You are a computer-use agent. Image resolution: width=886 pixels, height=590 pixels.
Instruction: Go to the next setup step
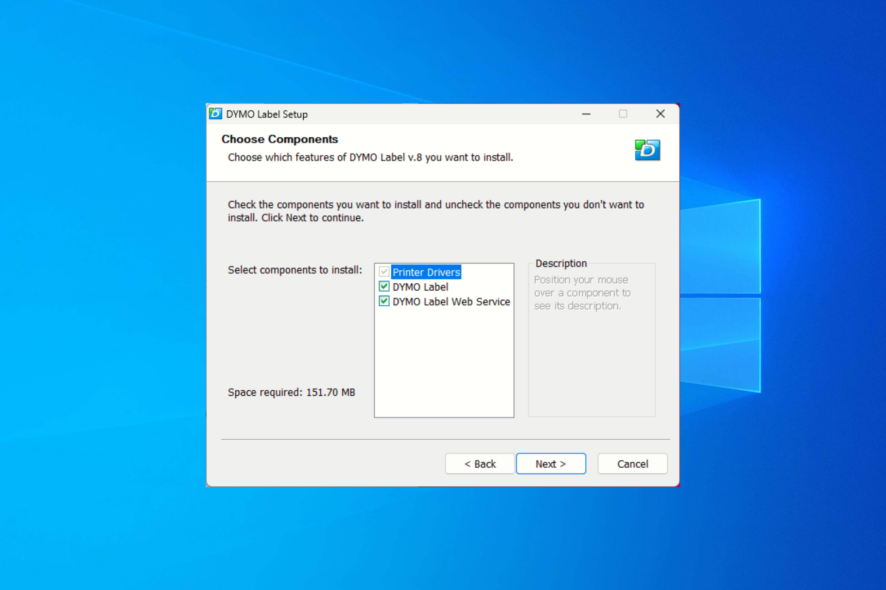click(x=551, y=464)
